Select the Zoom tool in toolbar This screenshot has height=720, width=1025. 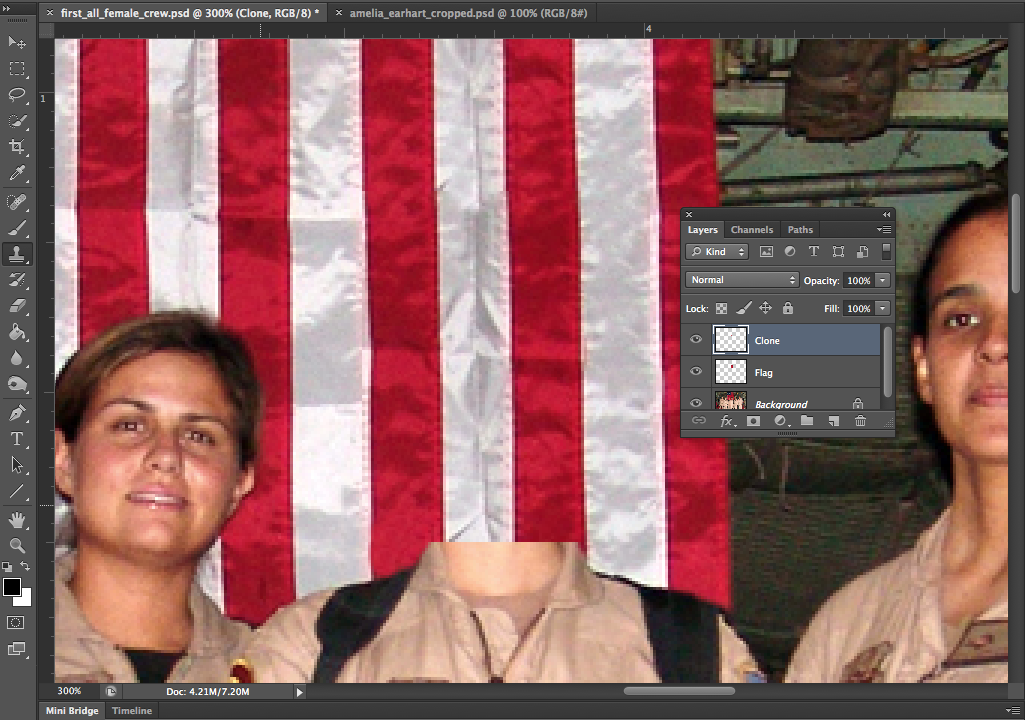(17, 545)
